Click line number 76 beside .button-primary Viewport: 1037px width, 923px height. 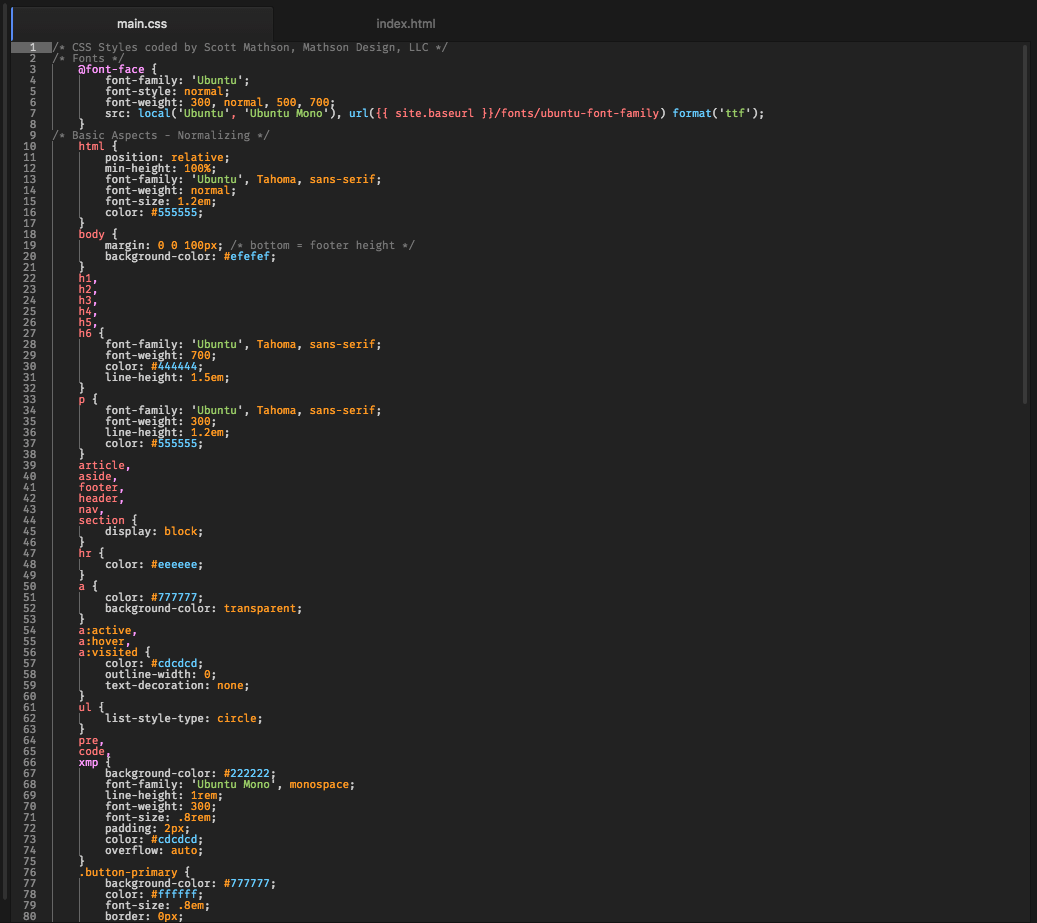click(x=30, y=873)
